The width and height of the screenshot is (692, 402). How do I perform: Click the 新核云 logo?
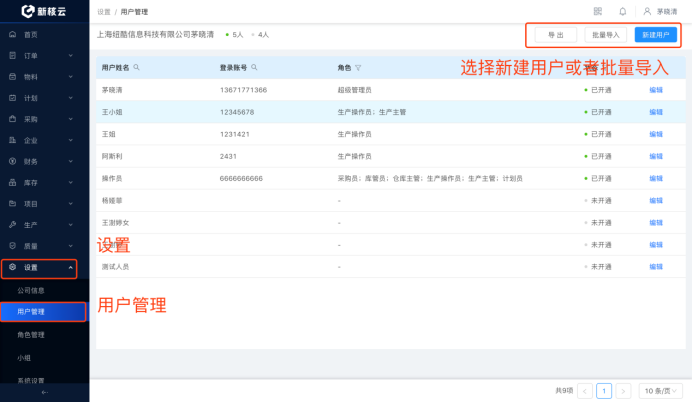pos(44,11)
